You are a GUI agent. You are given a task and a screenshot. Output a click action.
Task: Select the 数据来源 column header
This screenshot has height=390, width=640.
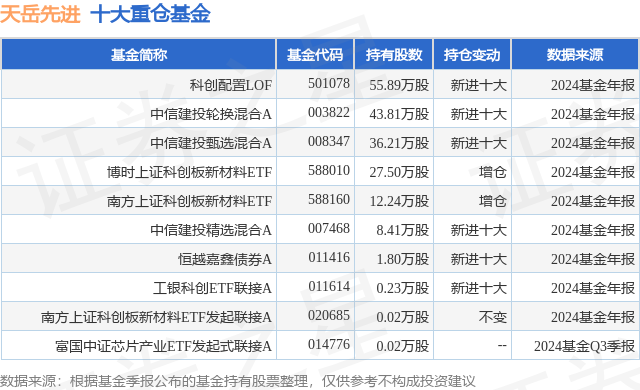575,55
